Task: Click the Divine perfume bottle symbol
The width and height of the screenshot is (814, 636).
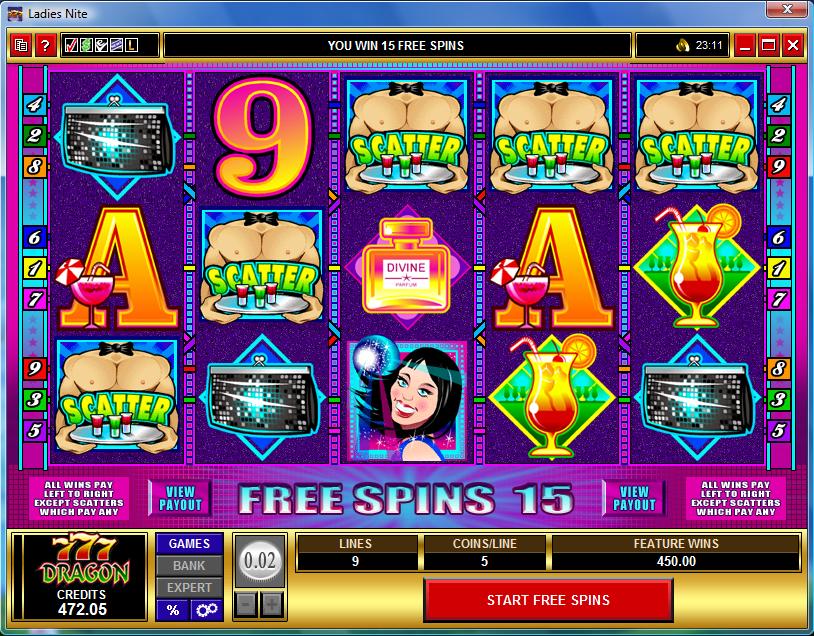Action: (407, 267)
